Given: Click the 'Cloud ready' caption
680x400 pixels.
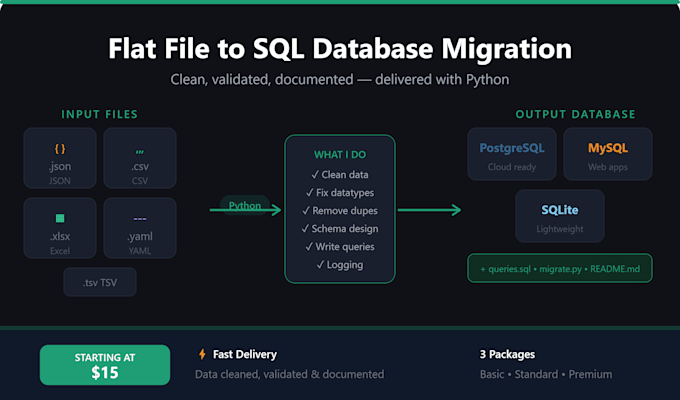Looking at the screenshot, I should [x=512, y=167].
